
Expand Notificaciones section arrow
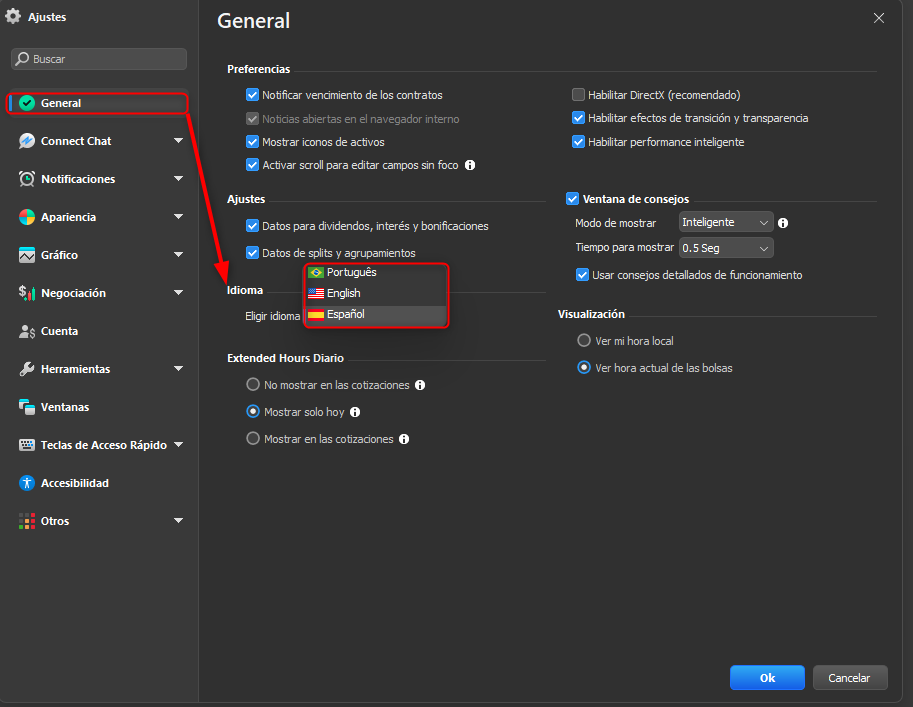(178, 179)
